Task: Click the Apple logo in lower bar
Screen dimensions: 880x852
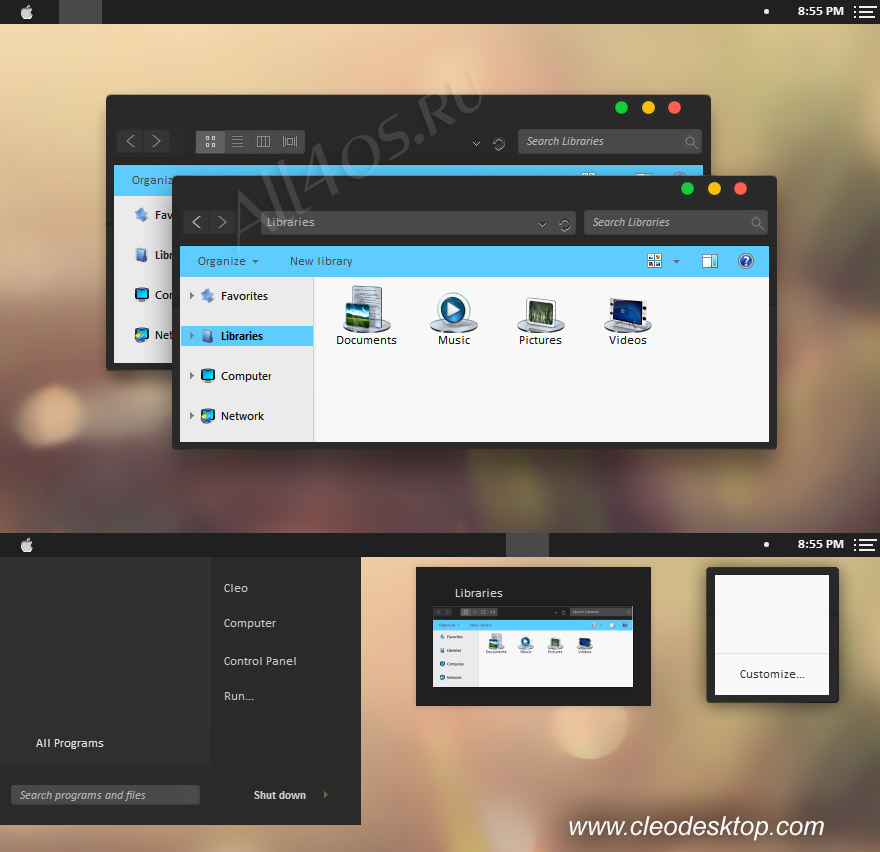Action: click(x=26, y=545)
